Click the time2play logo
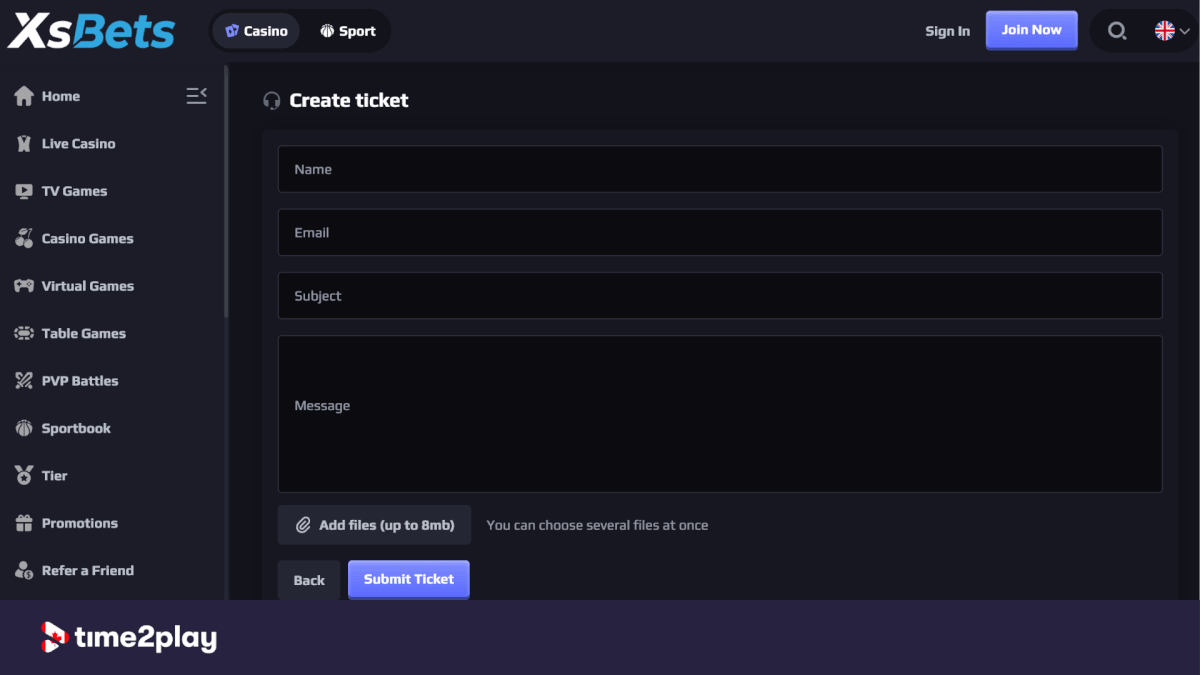The width and height of the screenshot is (1200, 675). click(x=129, y=638)
